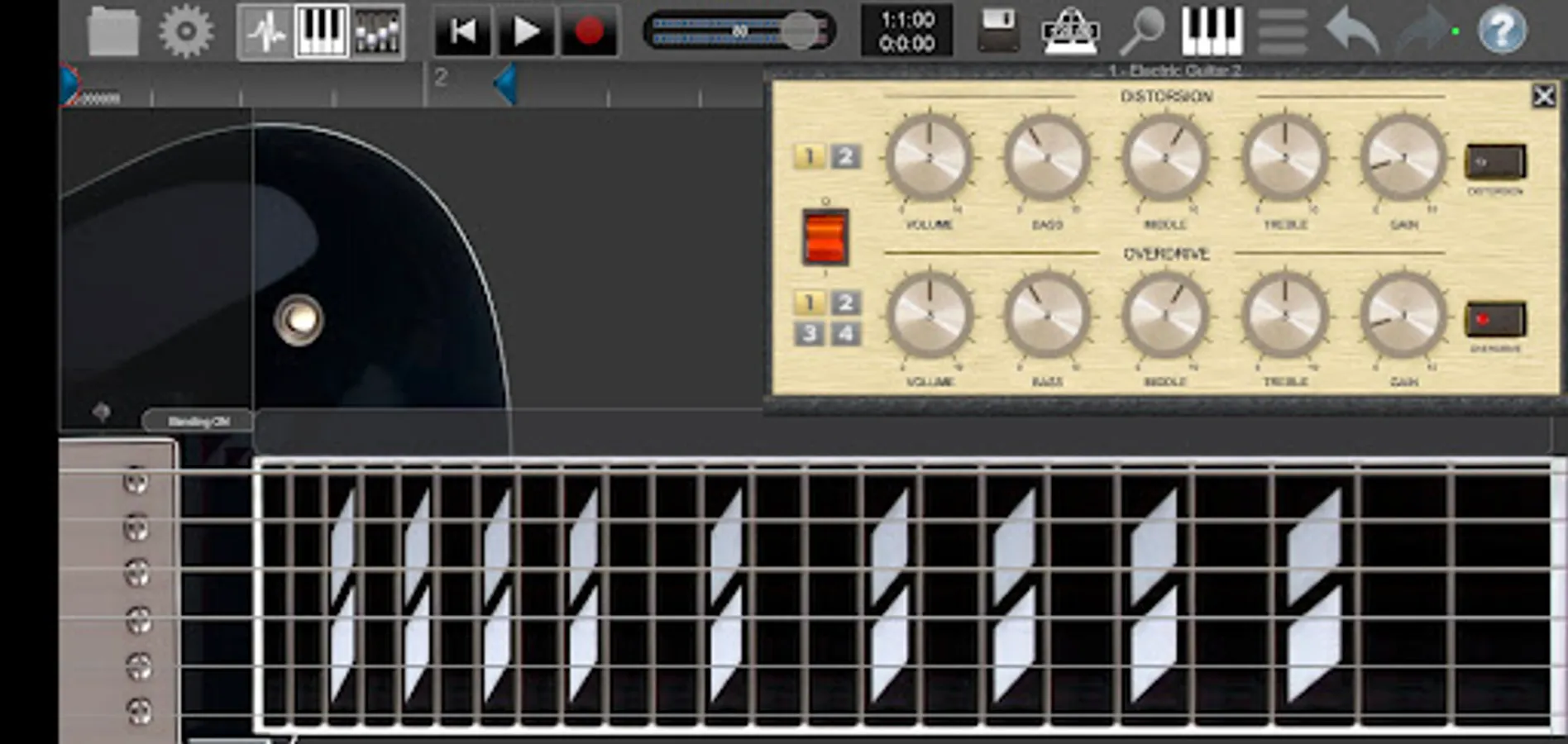
Task: Start playback with the play button
Action: pos(526,32)
